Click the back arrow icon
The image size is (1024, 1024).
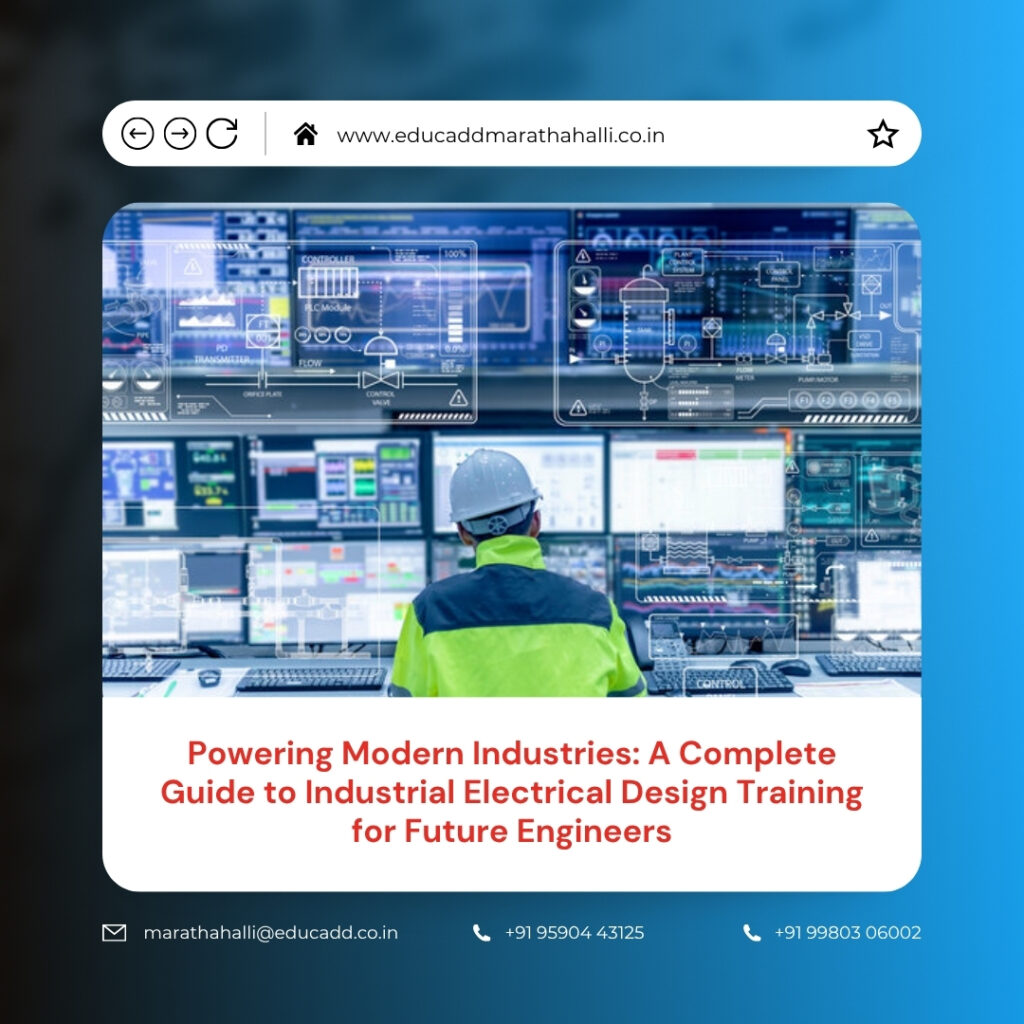137,134
